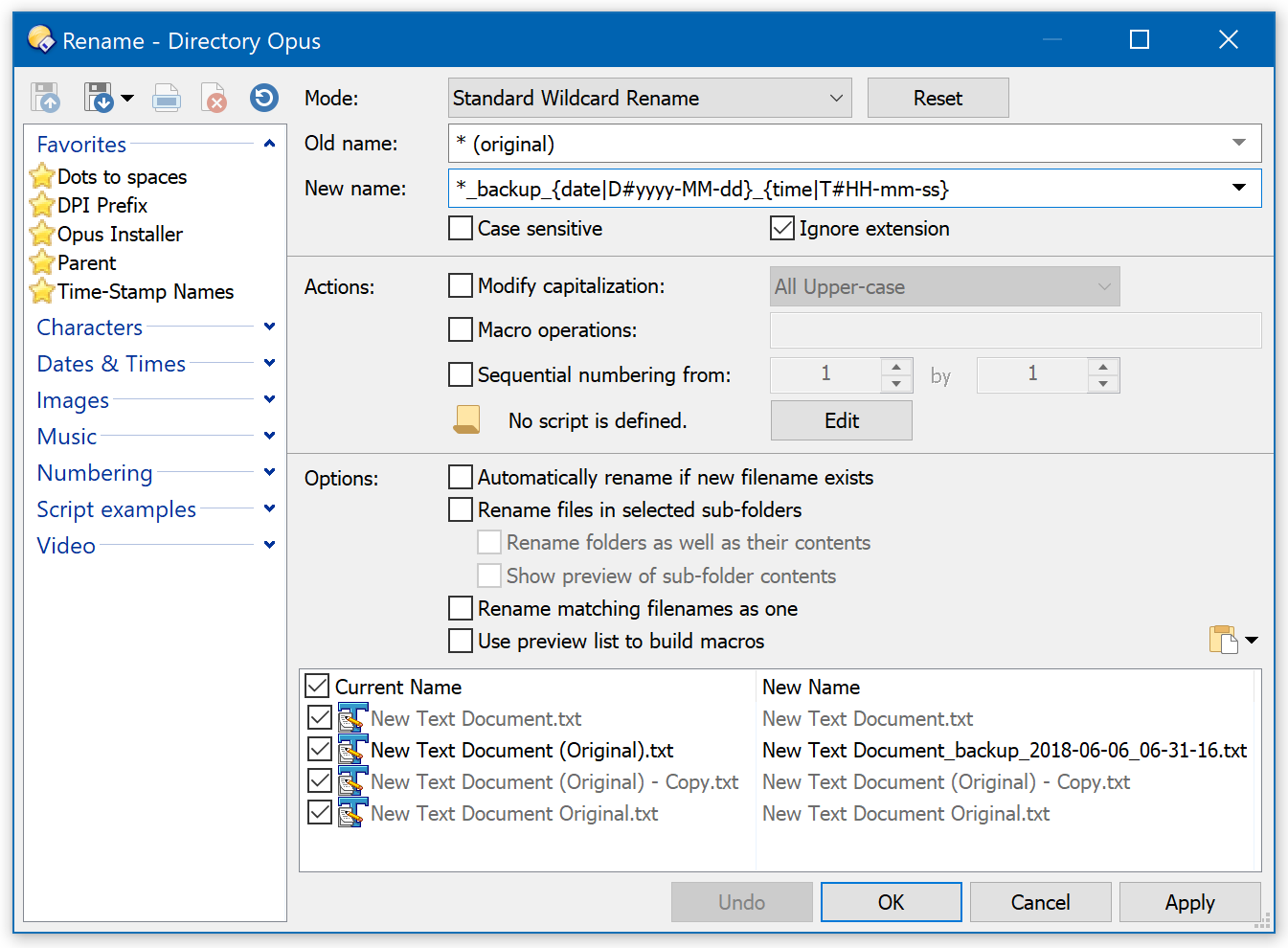Click the save preset icon with down arrow

(99, 98)
